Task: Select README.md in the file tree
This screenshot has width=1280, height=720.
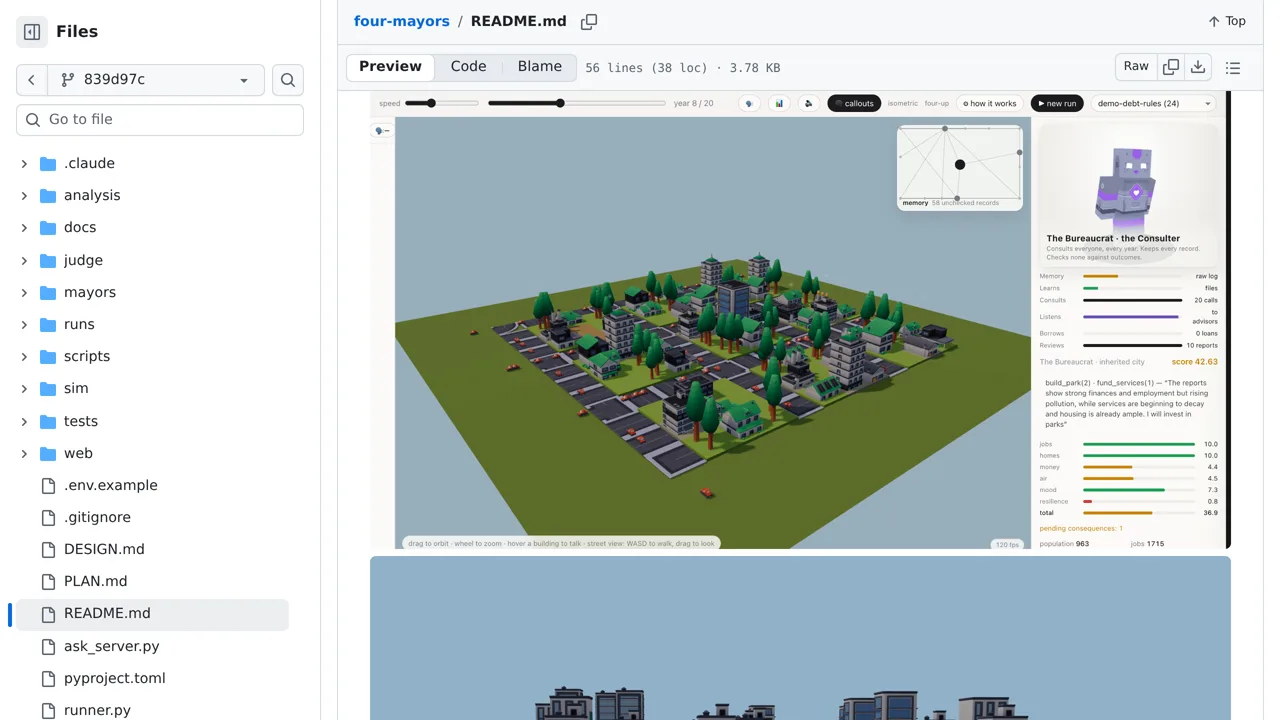Action: pos(152,613)
